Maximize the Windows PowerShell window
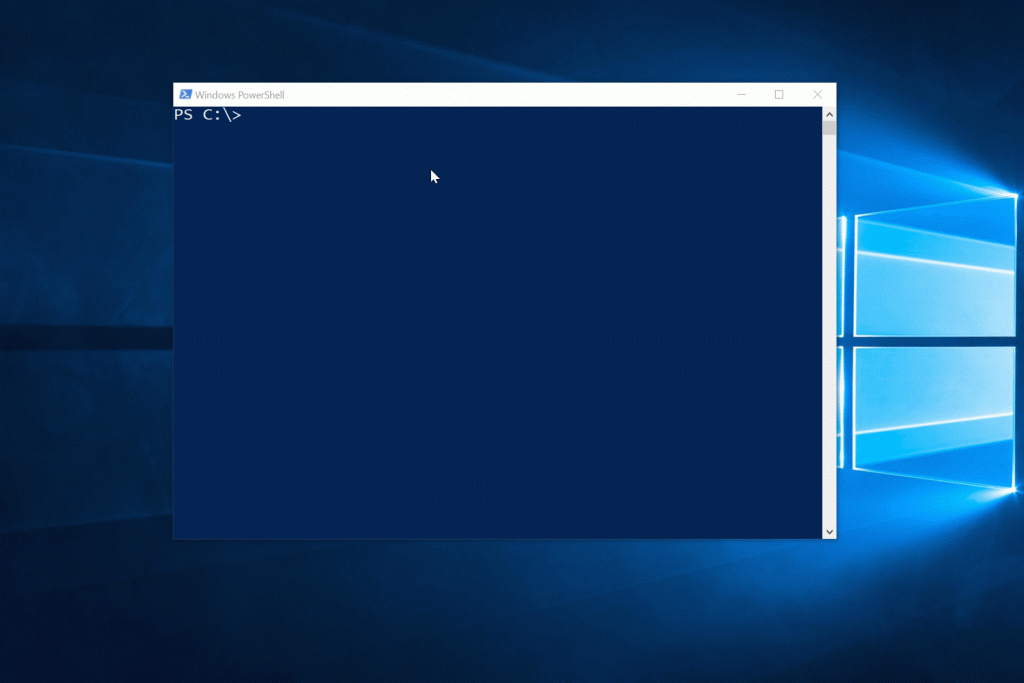 click(779, 95)
